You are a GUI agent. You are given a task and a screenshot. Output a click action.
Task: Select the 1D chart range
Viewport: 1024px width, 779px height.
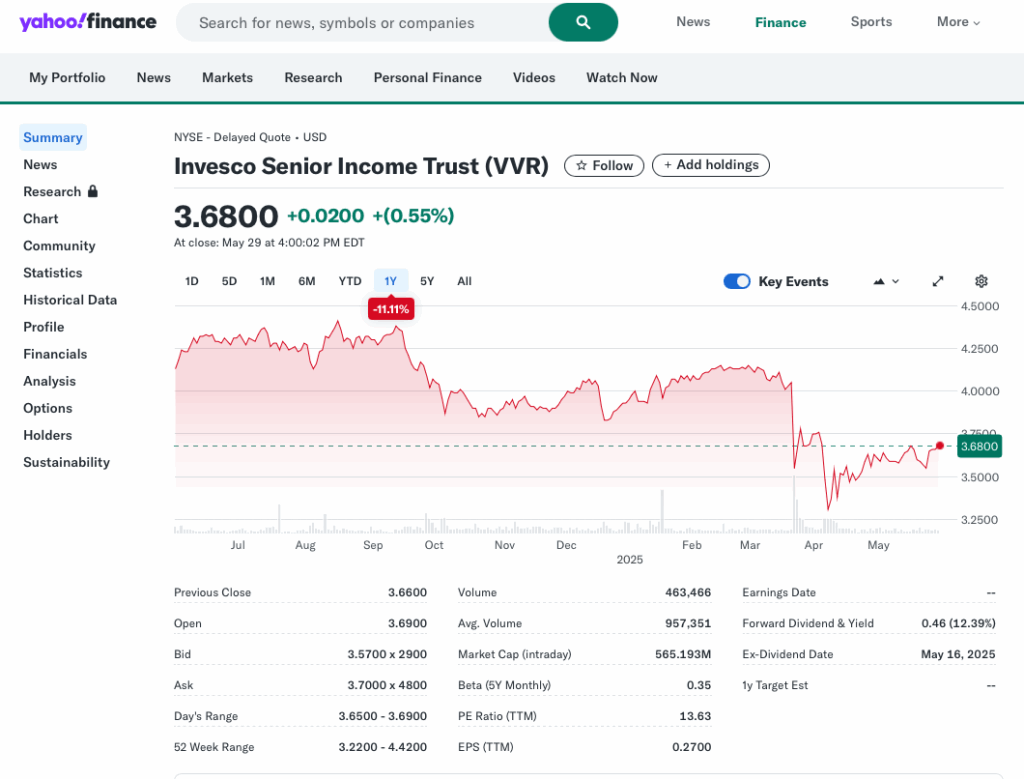coord(191,281)
